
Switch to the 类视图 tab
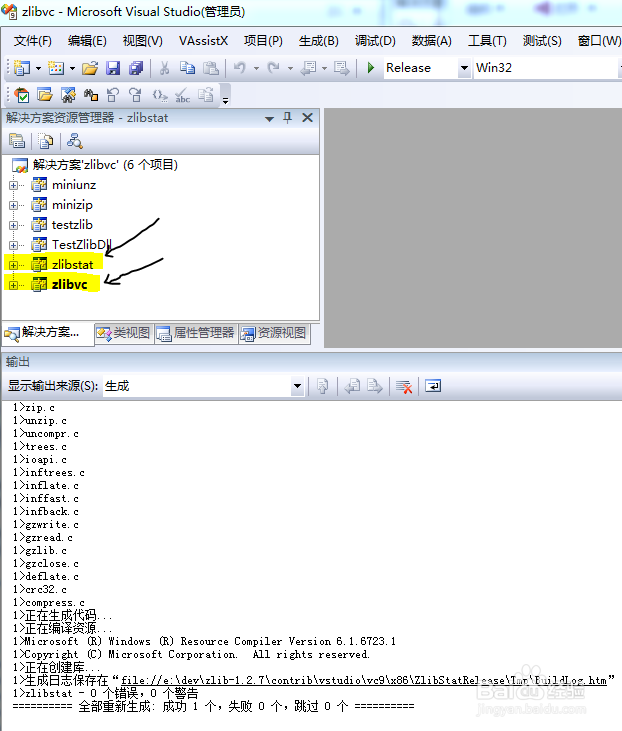(124, 333)
